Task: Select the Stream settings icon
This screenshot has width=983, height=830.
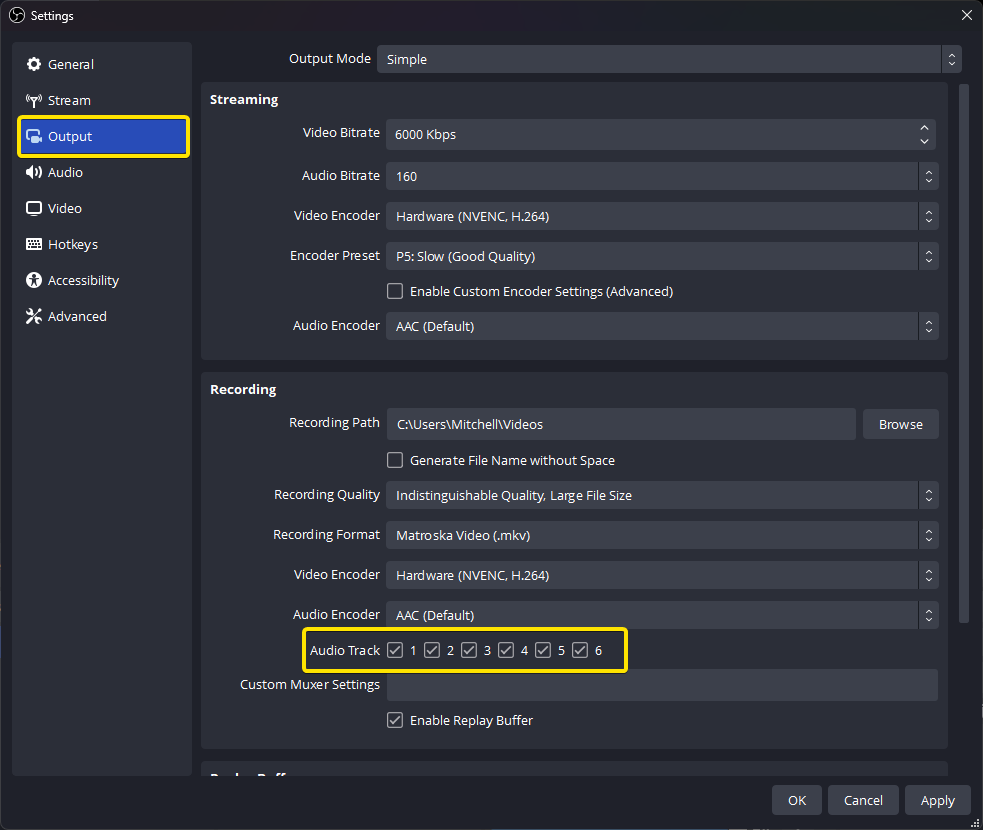Action: point(68,100)
